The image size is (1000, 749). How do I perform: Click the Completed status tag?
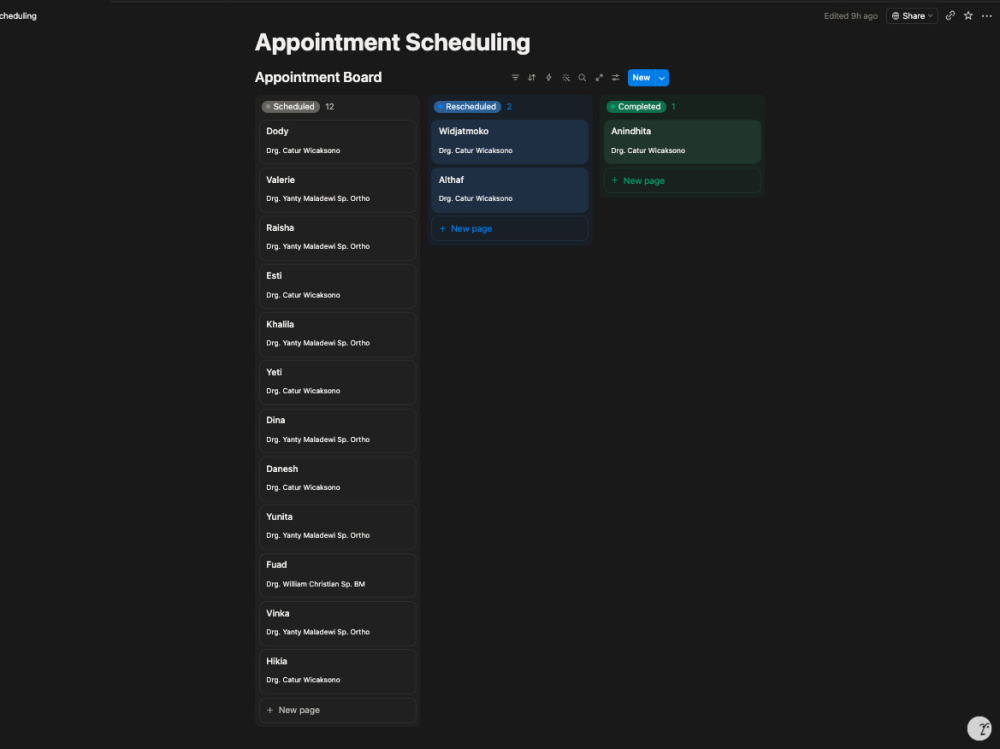(636, 107)
